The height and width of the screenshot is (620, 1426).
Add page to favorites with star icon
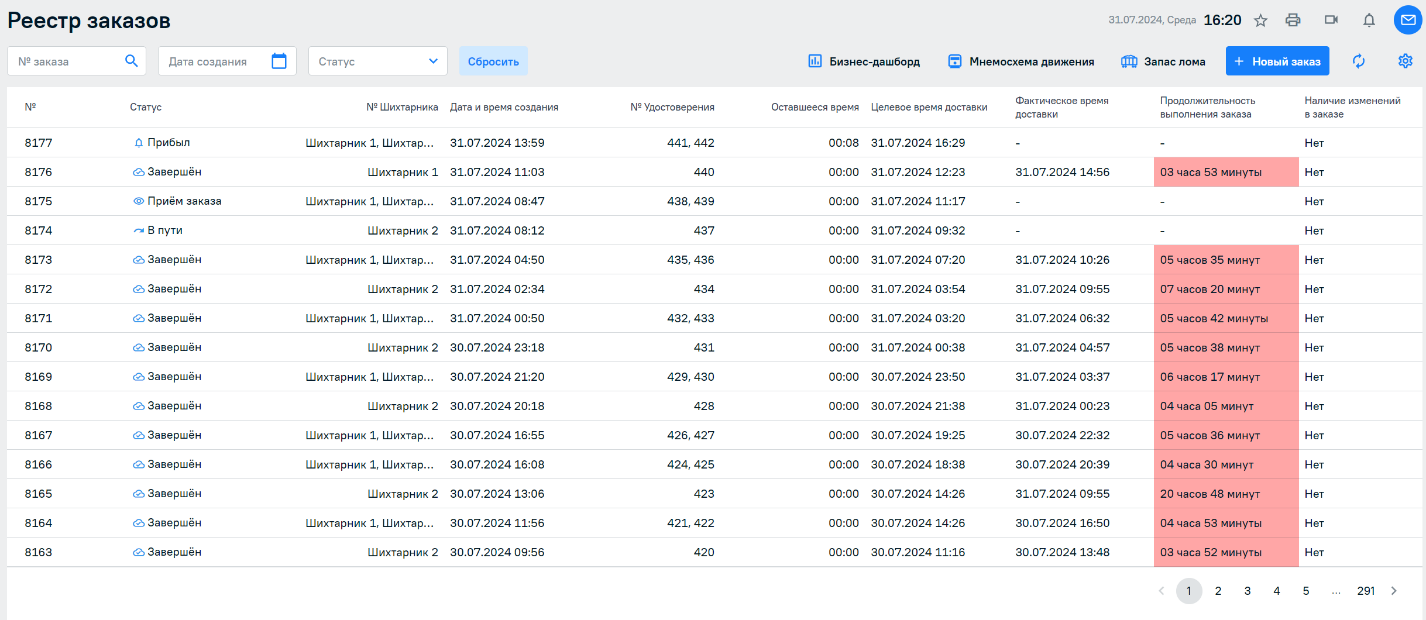point(1261,20)
